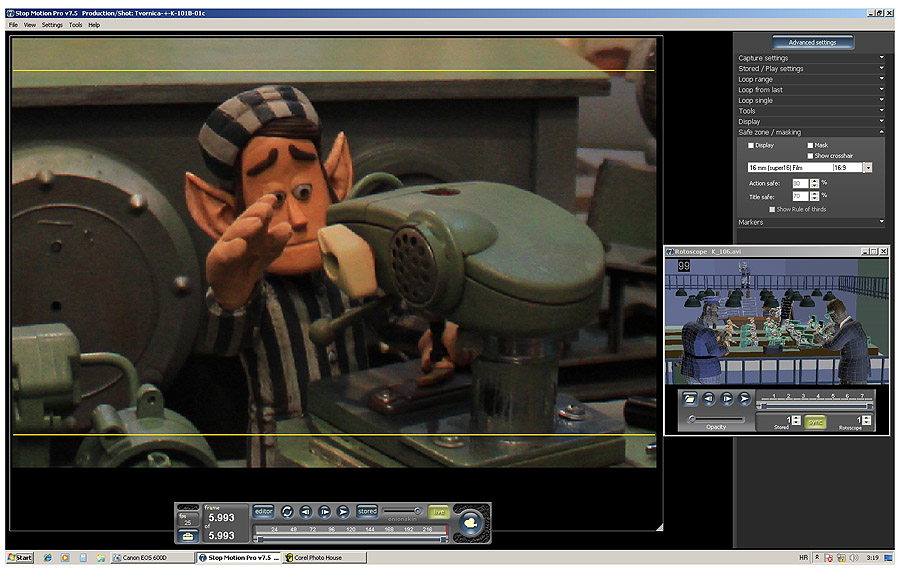Toggle loop playback in main control panel

(x=287, y=511)
